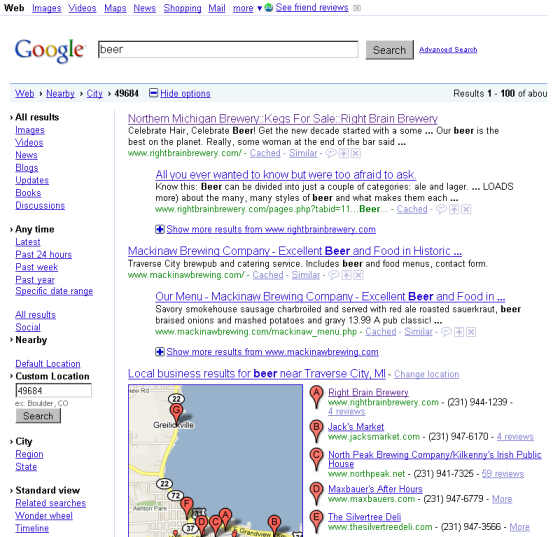Switch to Wonder wheel view

[44, 516]
